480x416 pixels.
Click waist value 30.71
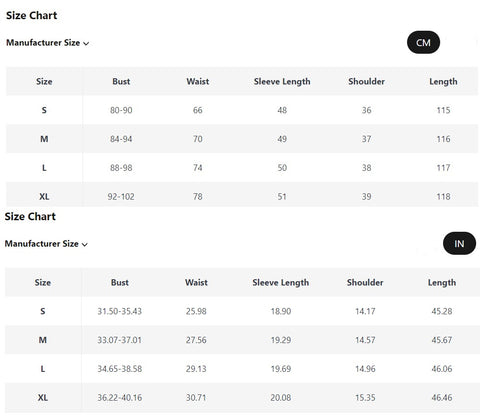pyautogui.click(x=196, y=398)
